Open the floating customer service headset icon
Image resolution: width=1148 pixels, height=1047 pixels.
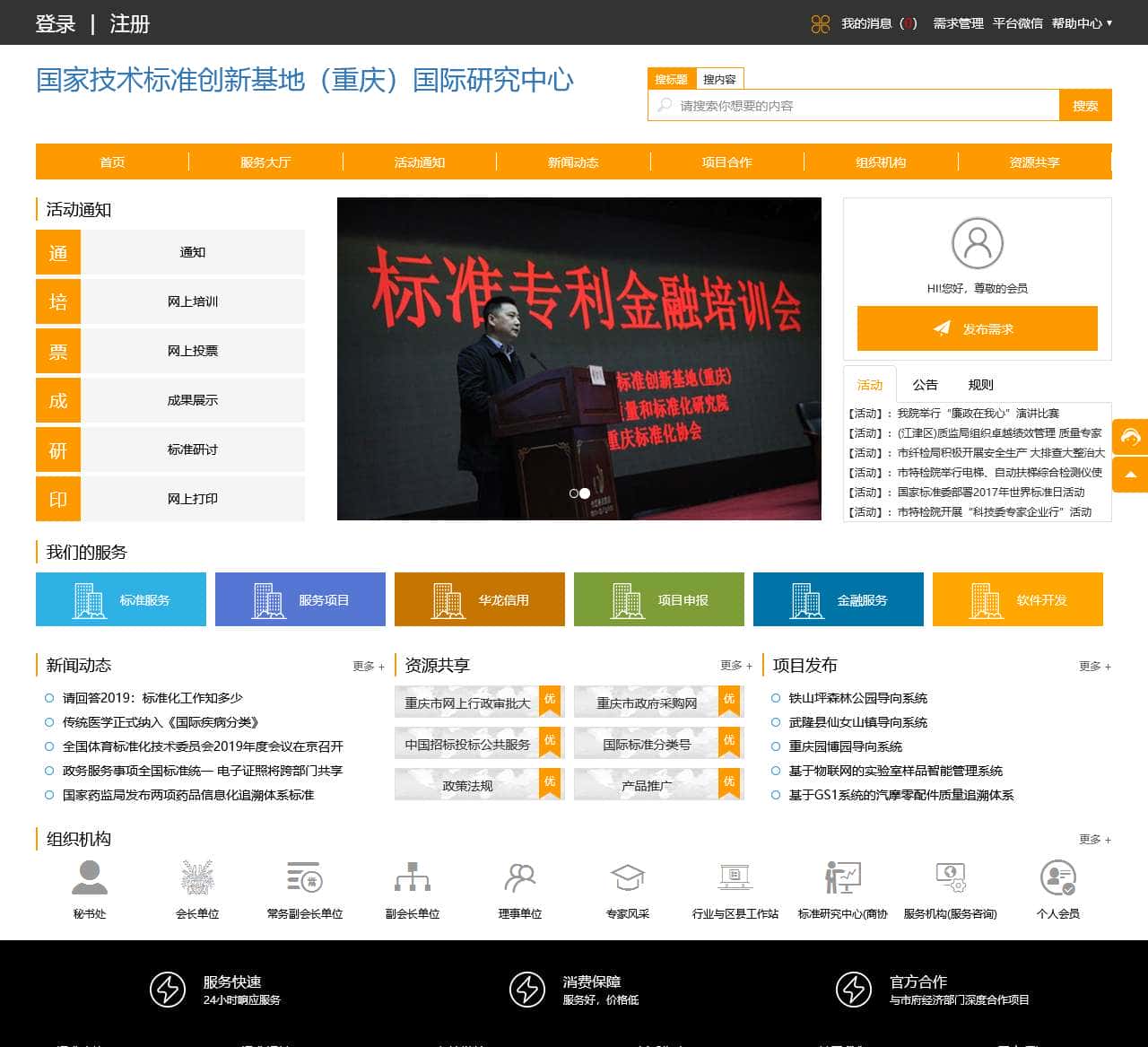click(1129, 439)
